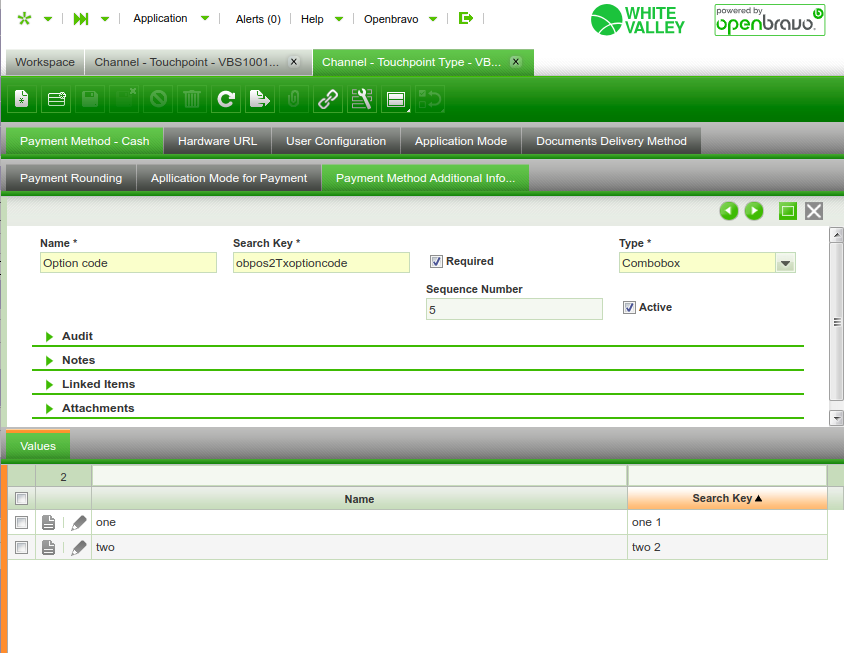Sort by Name column header

[359, 499]
